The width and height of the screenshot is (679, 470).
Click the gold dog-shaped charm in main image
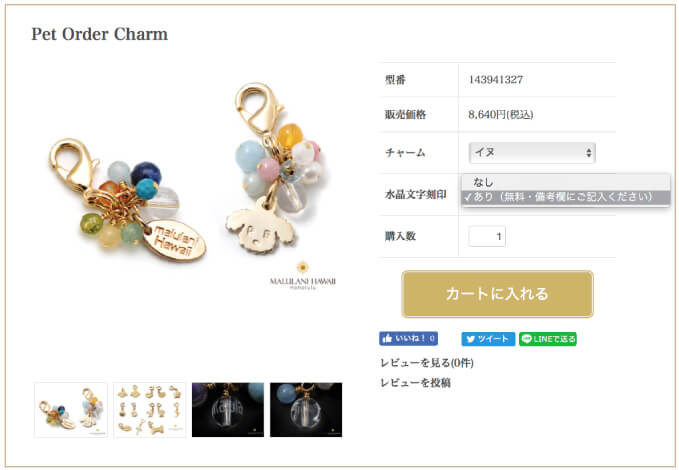[x=260, y=227]
